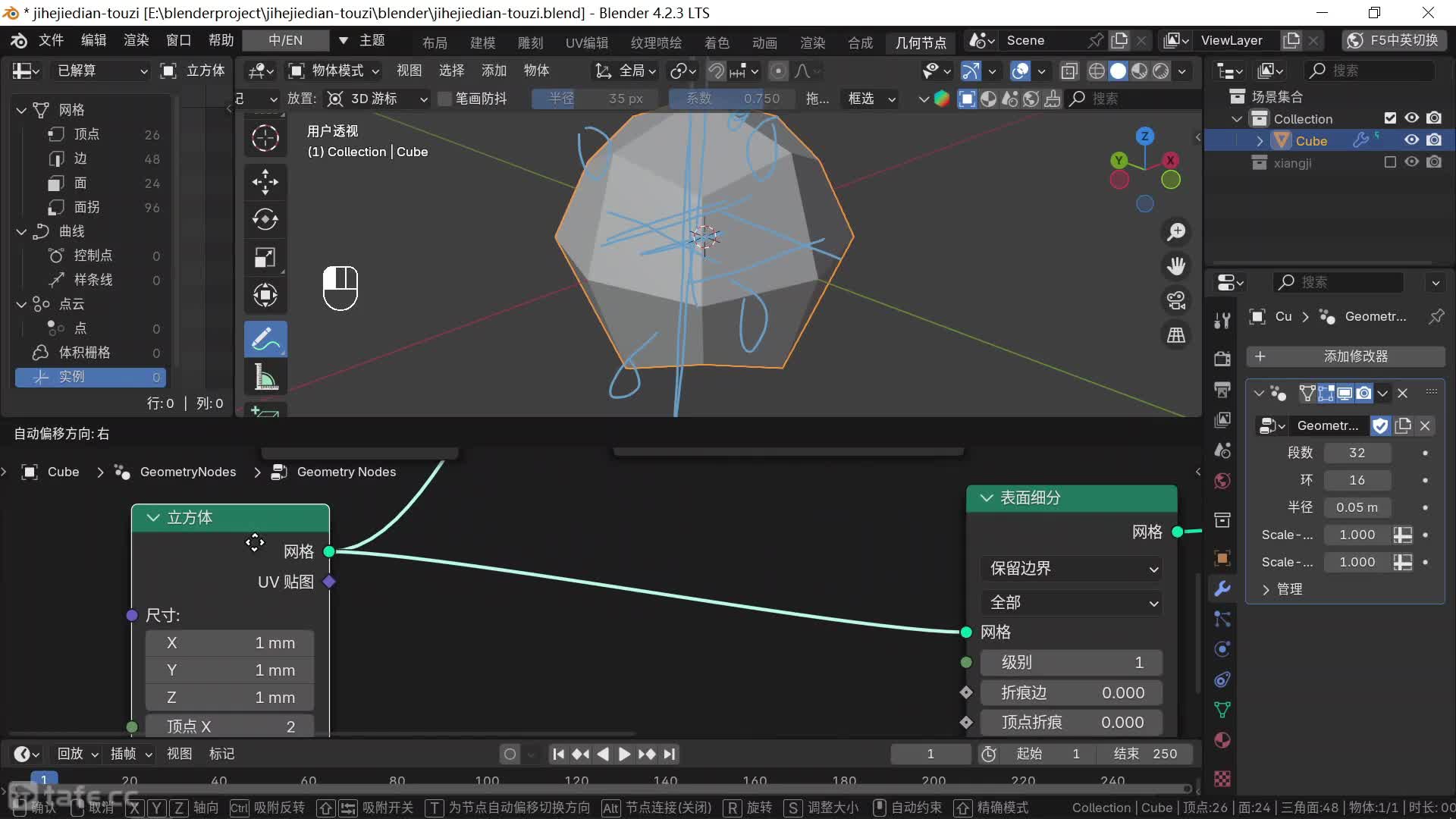Click the zoom magnifier viewport gizmo
Image resolution: width=1456 pixels, height=819 pixels.
pos(1176,232)
